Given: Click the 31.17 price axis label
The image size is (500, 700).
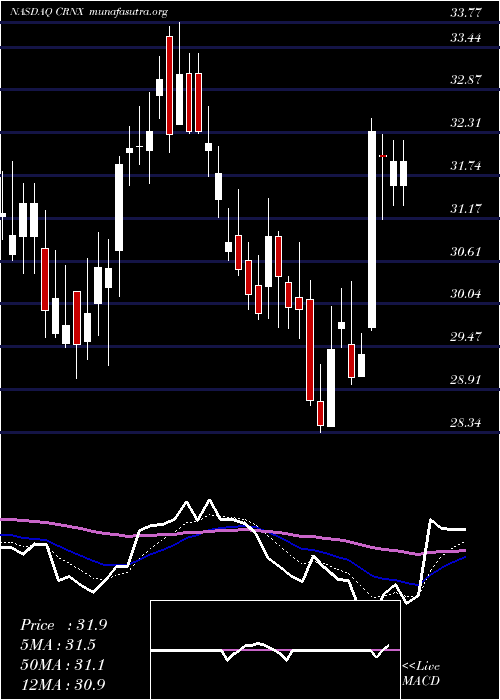Looking at the screenshot, I should [466, 208].
